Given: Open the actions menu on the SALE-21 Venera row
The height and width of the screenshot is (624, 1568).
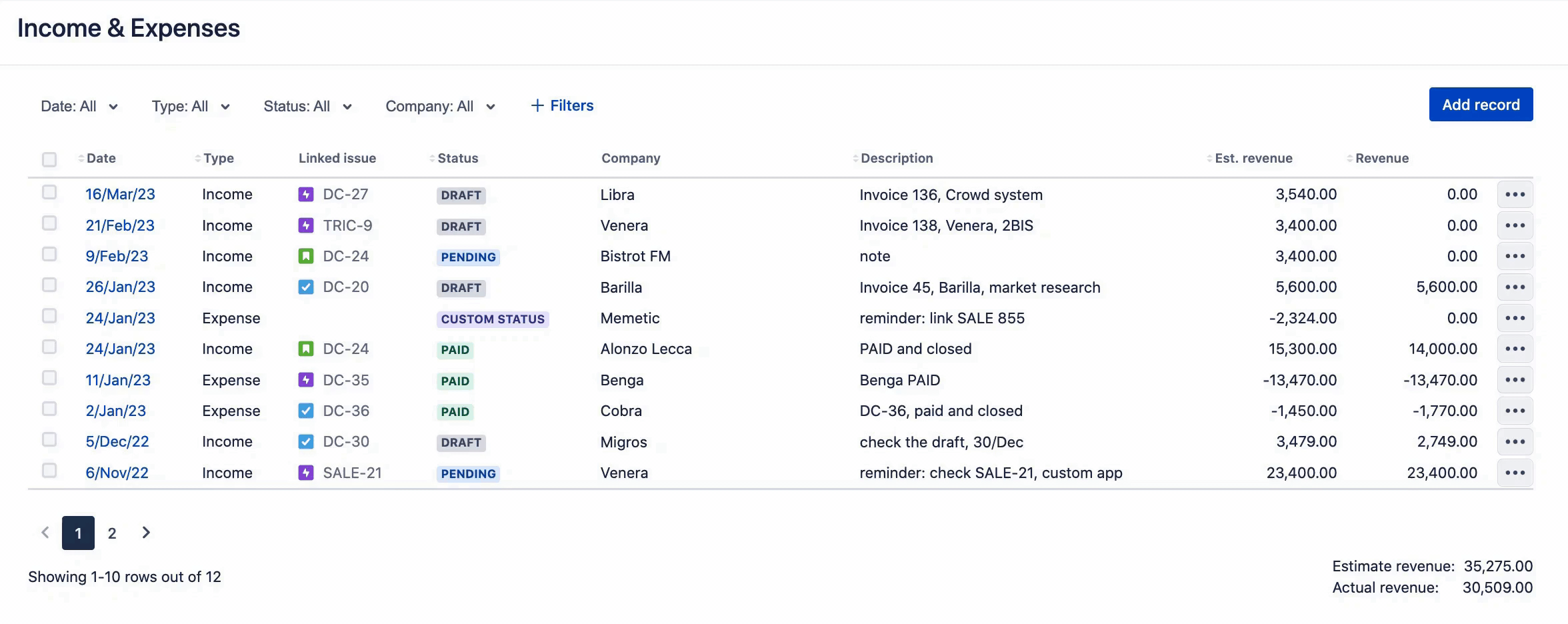Looking at the screenshot, I should [x=1515, y=472].
